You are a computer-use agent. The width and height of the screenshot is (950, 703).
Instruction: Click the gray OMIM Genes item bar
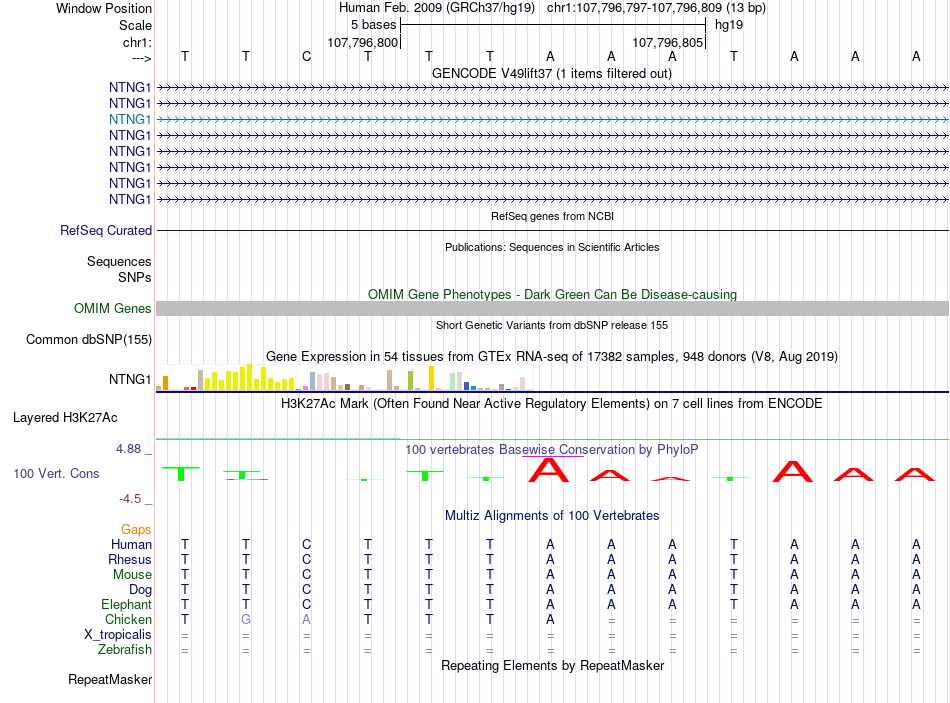tap(552, 308)
